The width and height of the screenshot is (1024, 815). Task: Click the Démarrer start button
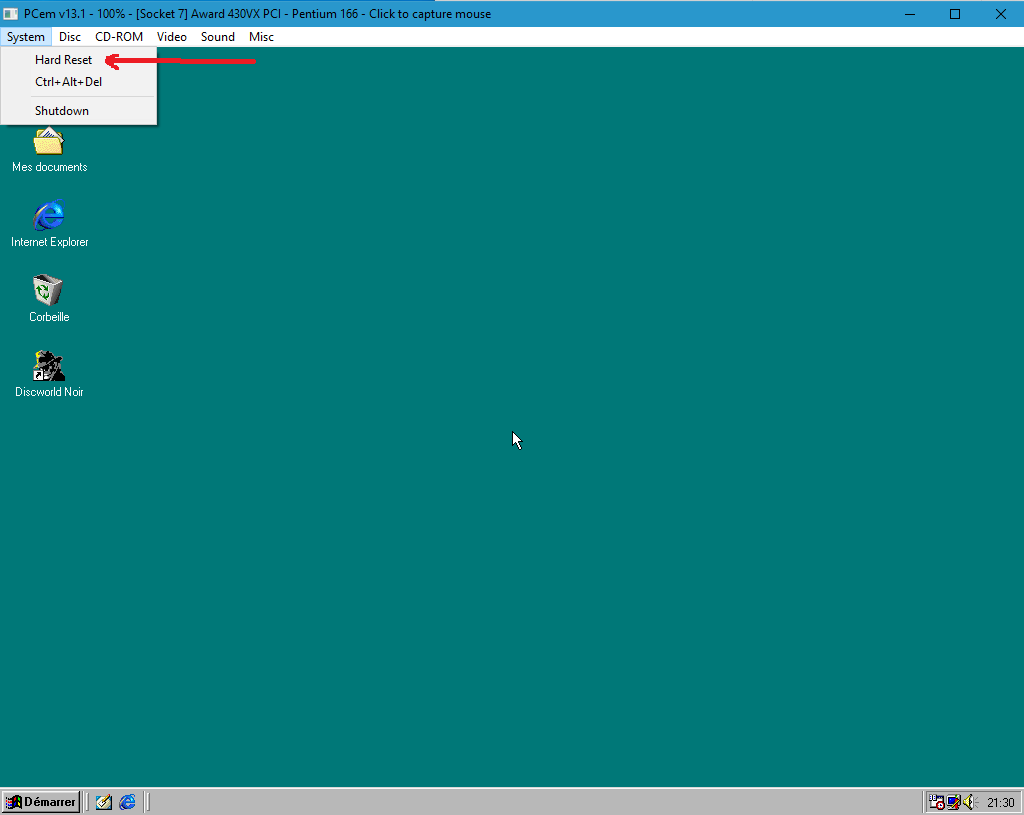coord(41,802)
